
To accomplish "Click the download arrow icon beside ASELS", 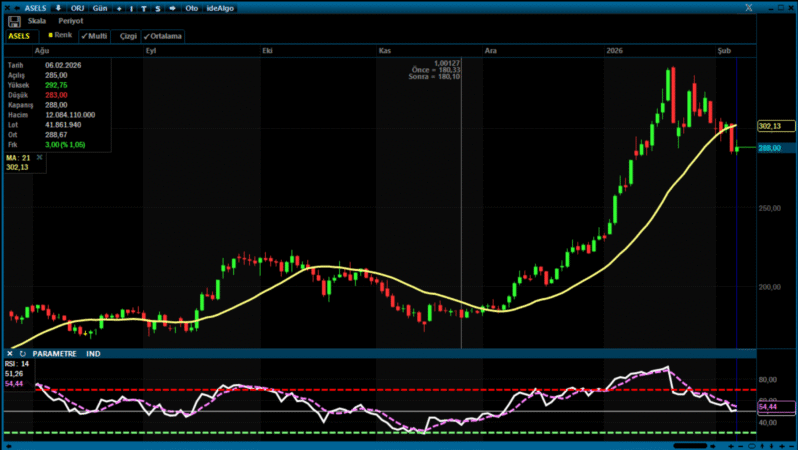I will [x=57, y=7].
